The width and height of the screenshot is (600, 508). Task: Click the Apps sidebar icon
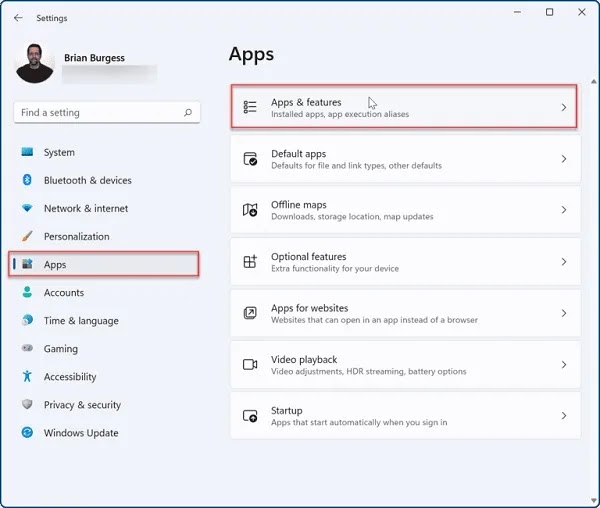pos(27,264)
